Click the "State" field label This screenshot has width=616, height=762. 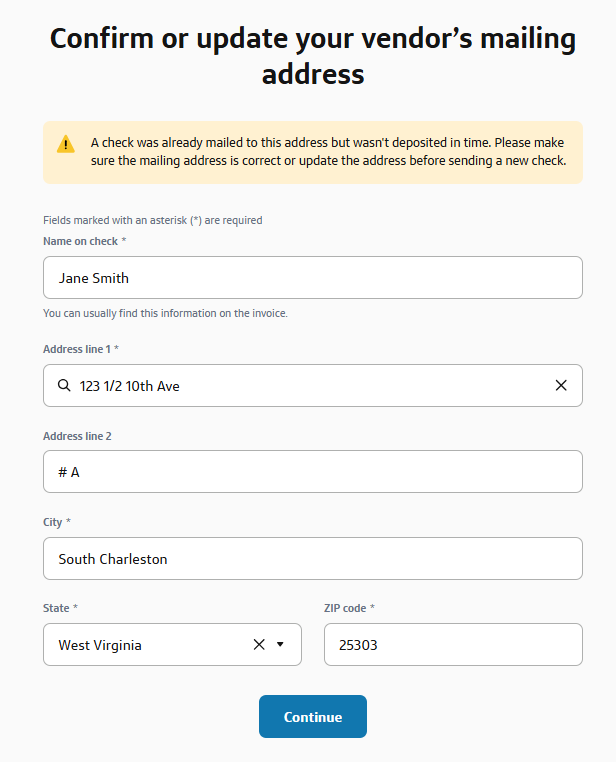click(56, 608)
